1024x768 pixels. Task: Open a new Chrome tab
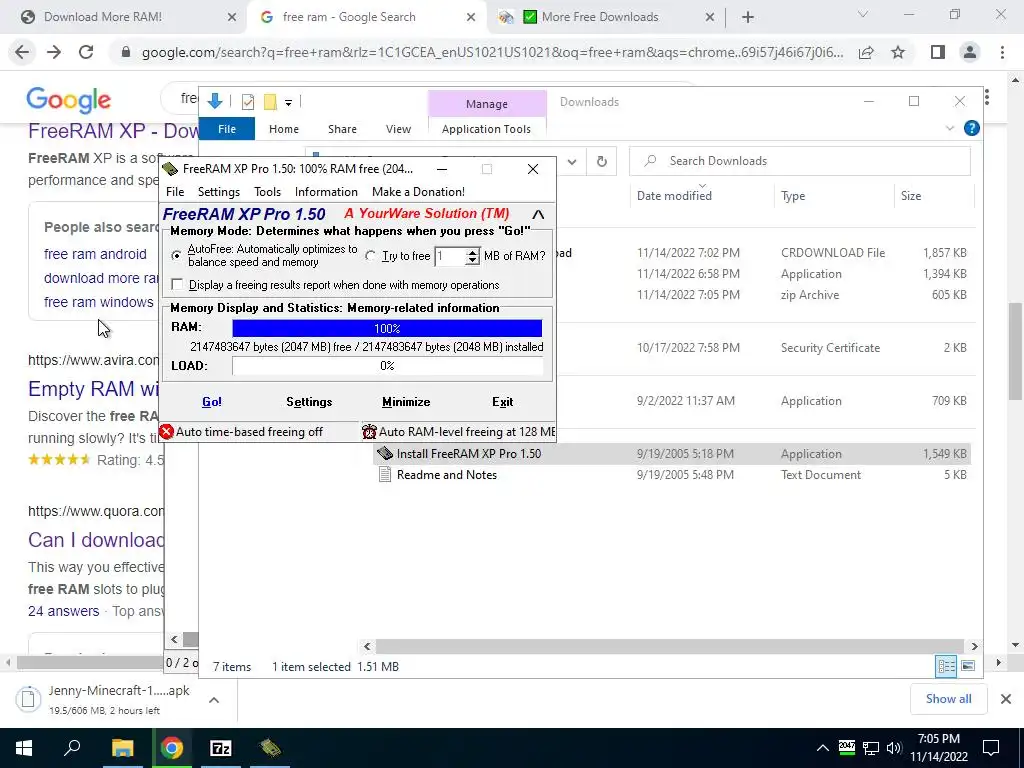(748, 17)
